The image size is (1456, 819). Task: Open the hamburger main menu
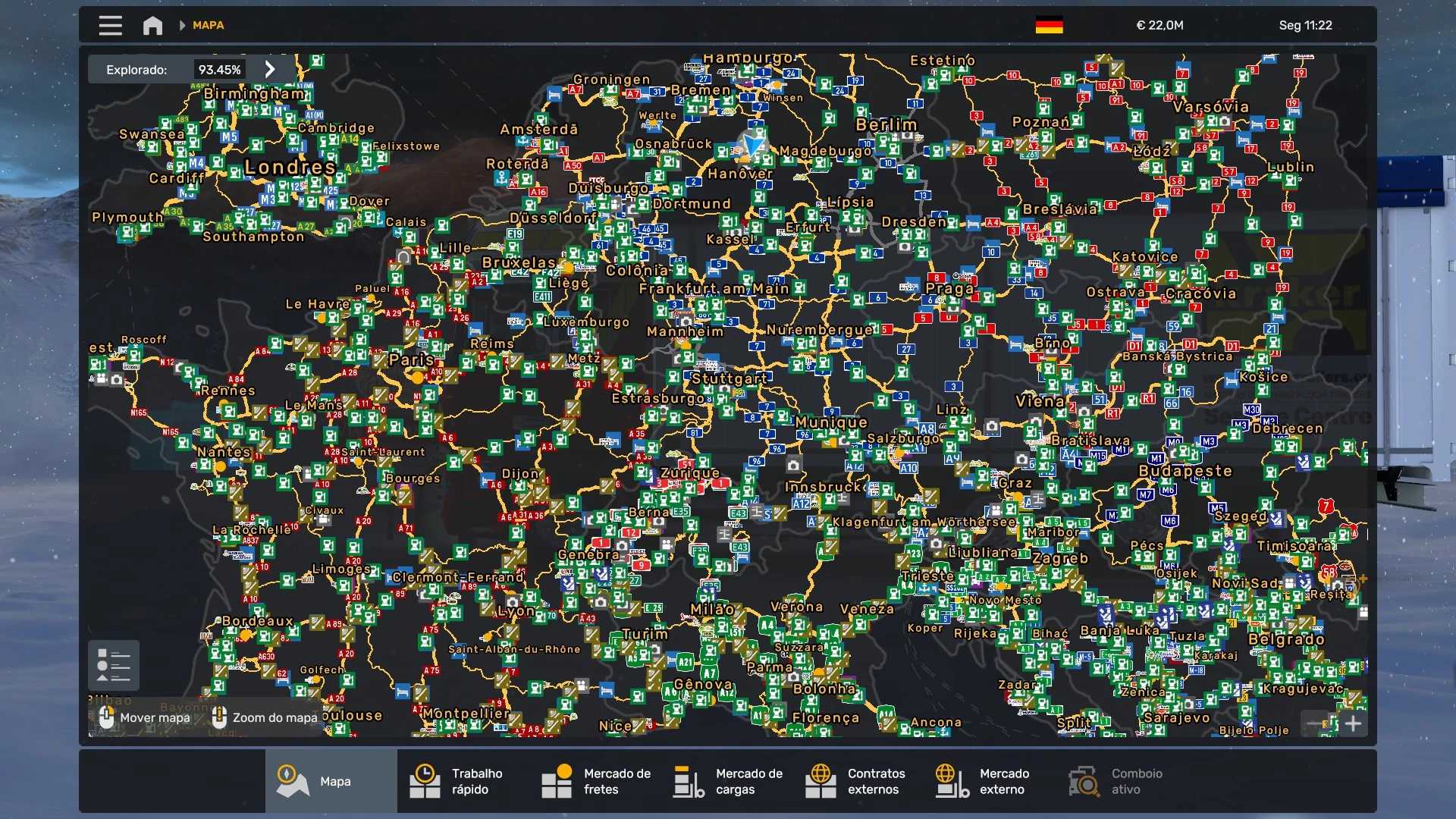coord(110,25)
